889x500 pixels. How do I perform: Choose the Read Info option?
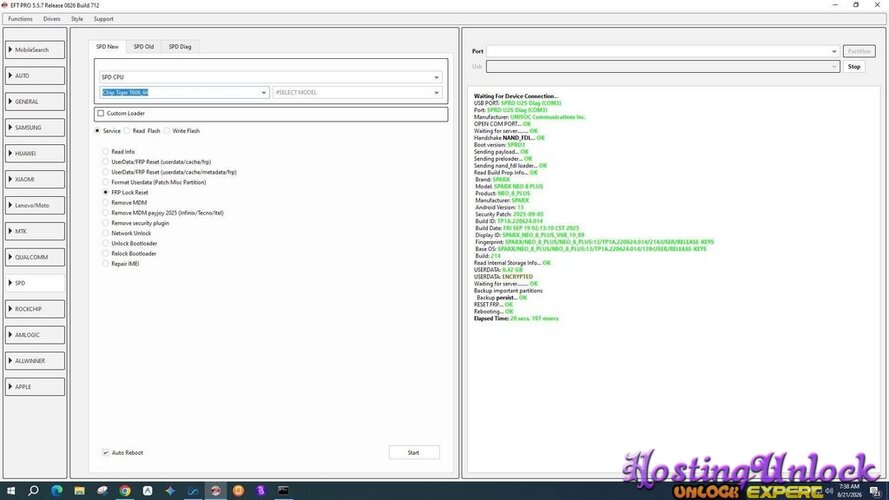[x=105, y=151]
